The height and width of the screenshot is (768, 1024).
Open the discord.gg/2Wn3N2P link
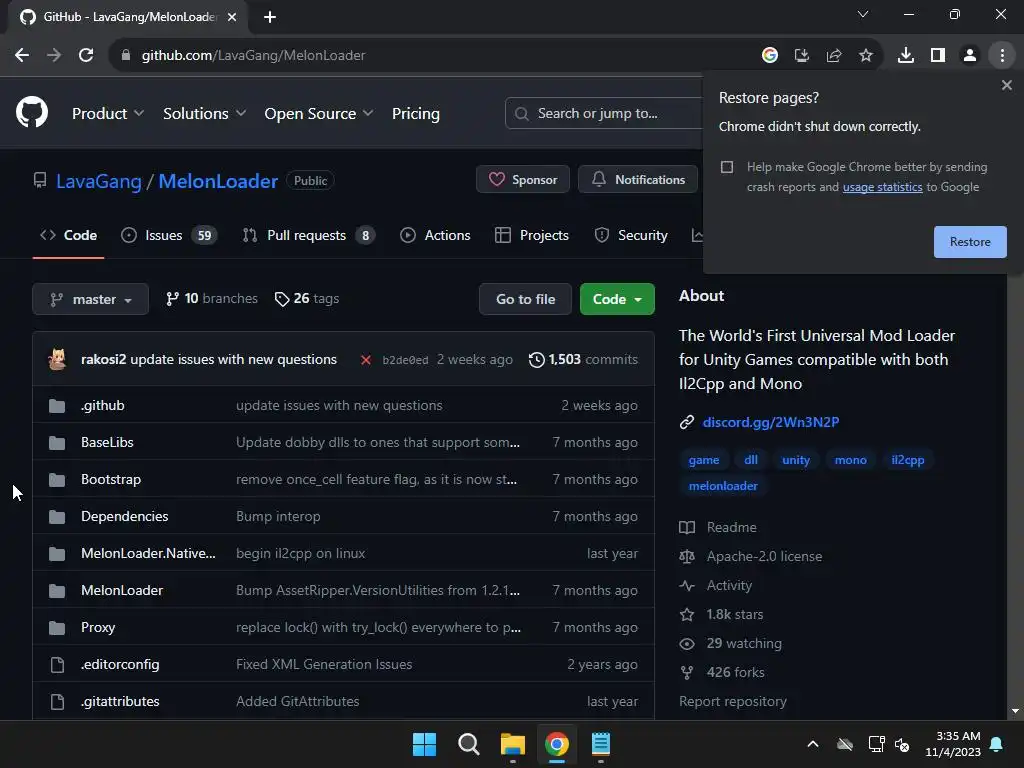coord(771,422)
